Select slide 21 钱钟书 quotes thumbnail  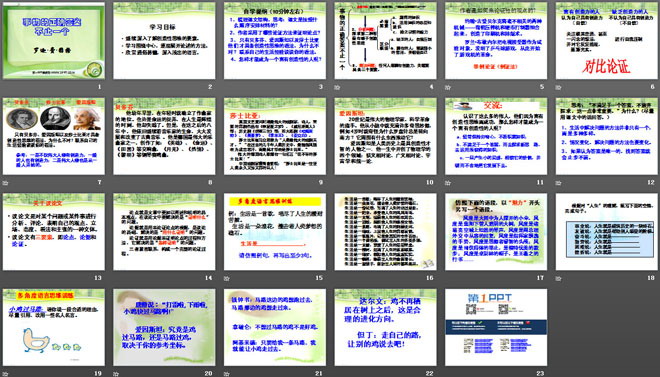(x=275, y=327)
